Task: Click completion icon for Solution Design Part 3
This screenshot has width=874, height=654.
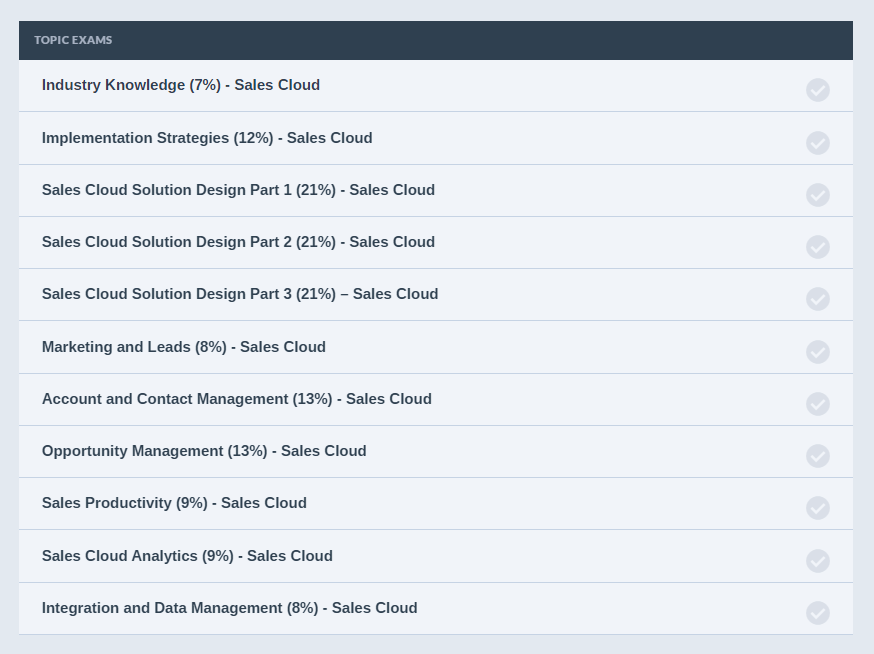Action: point(818,299)
